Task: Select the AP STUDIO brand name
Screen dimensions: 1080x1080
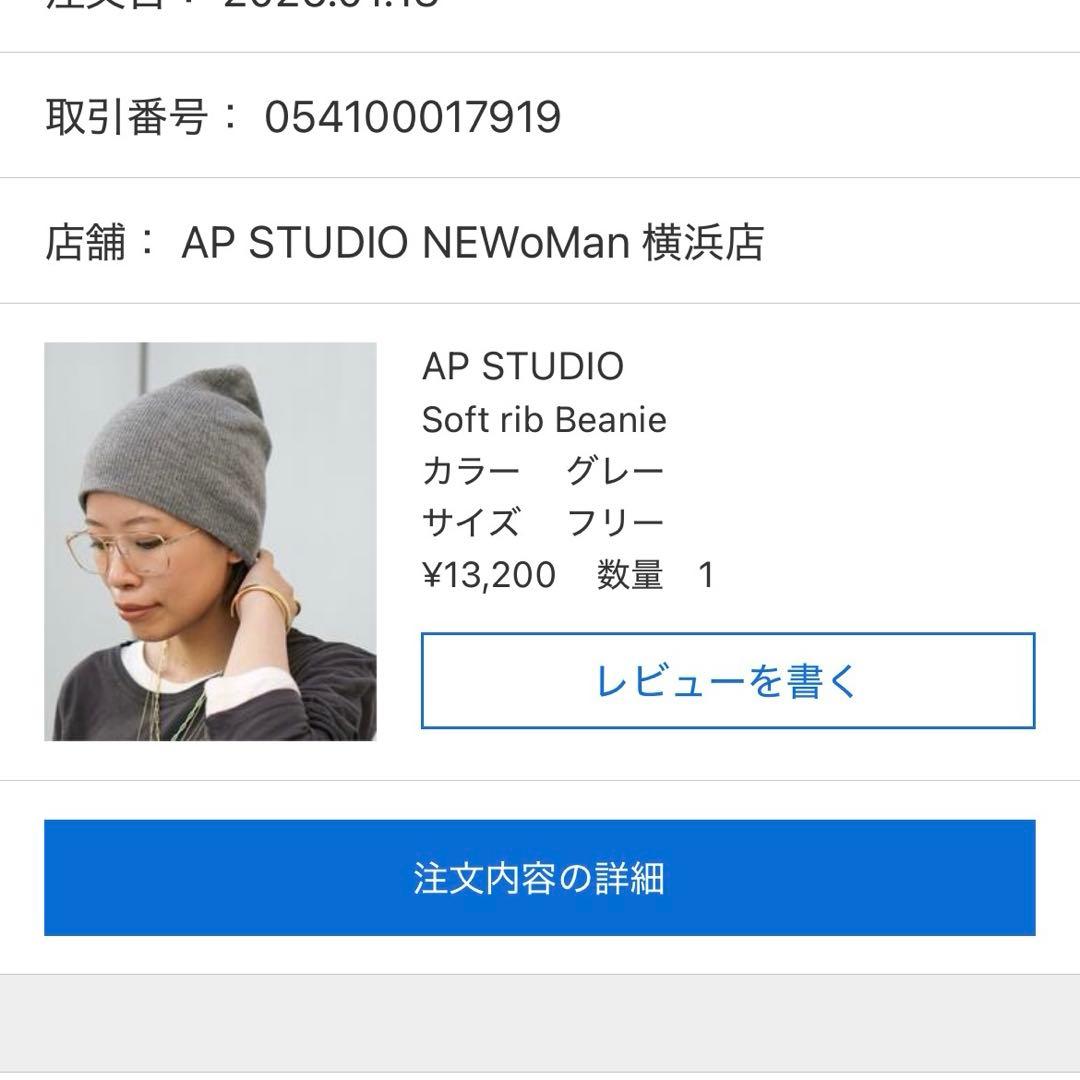Action: [x=521, y=367]
